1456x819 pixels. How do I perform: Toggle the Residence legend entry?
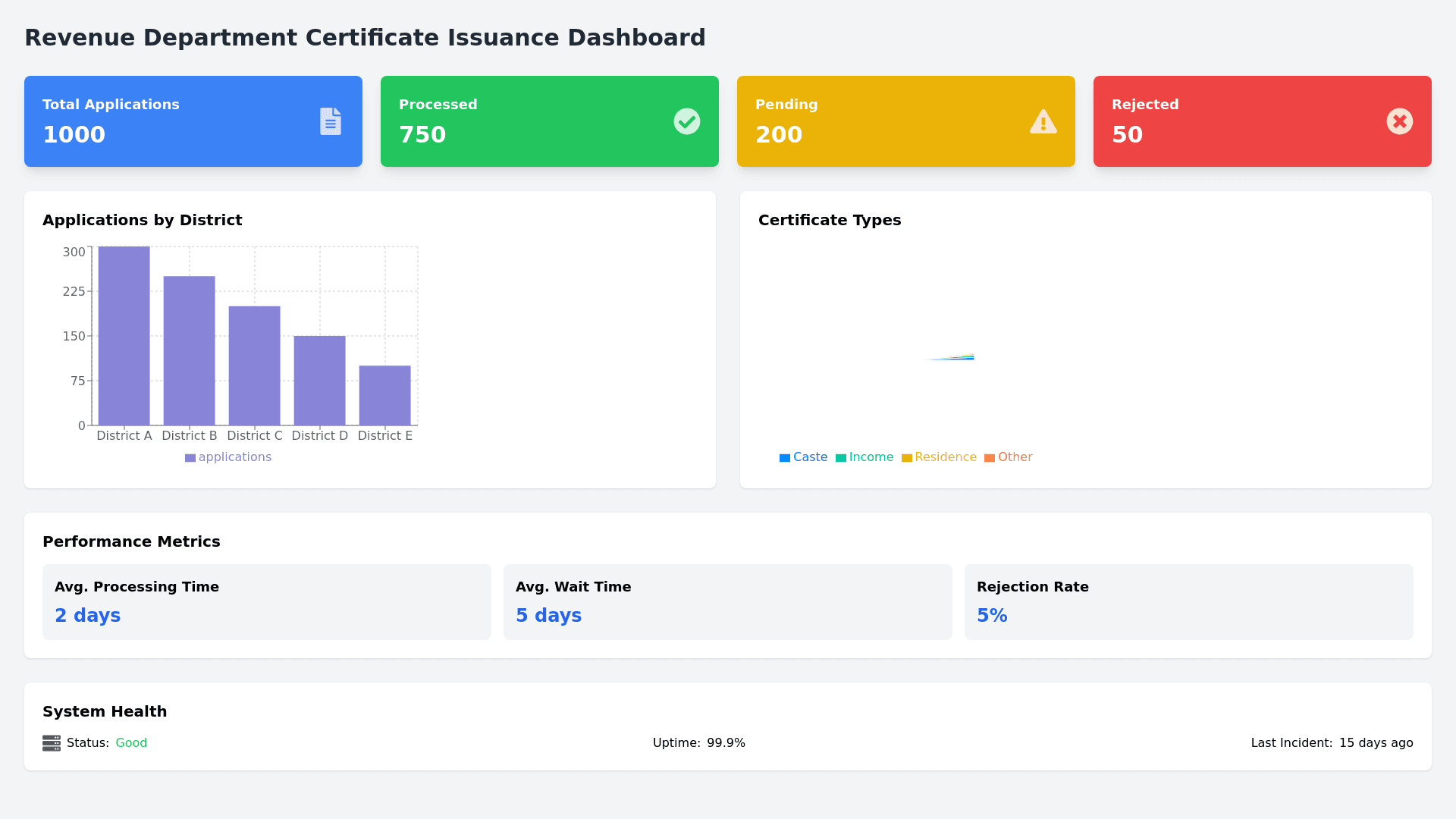coord(939,457)
